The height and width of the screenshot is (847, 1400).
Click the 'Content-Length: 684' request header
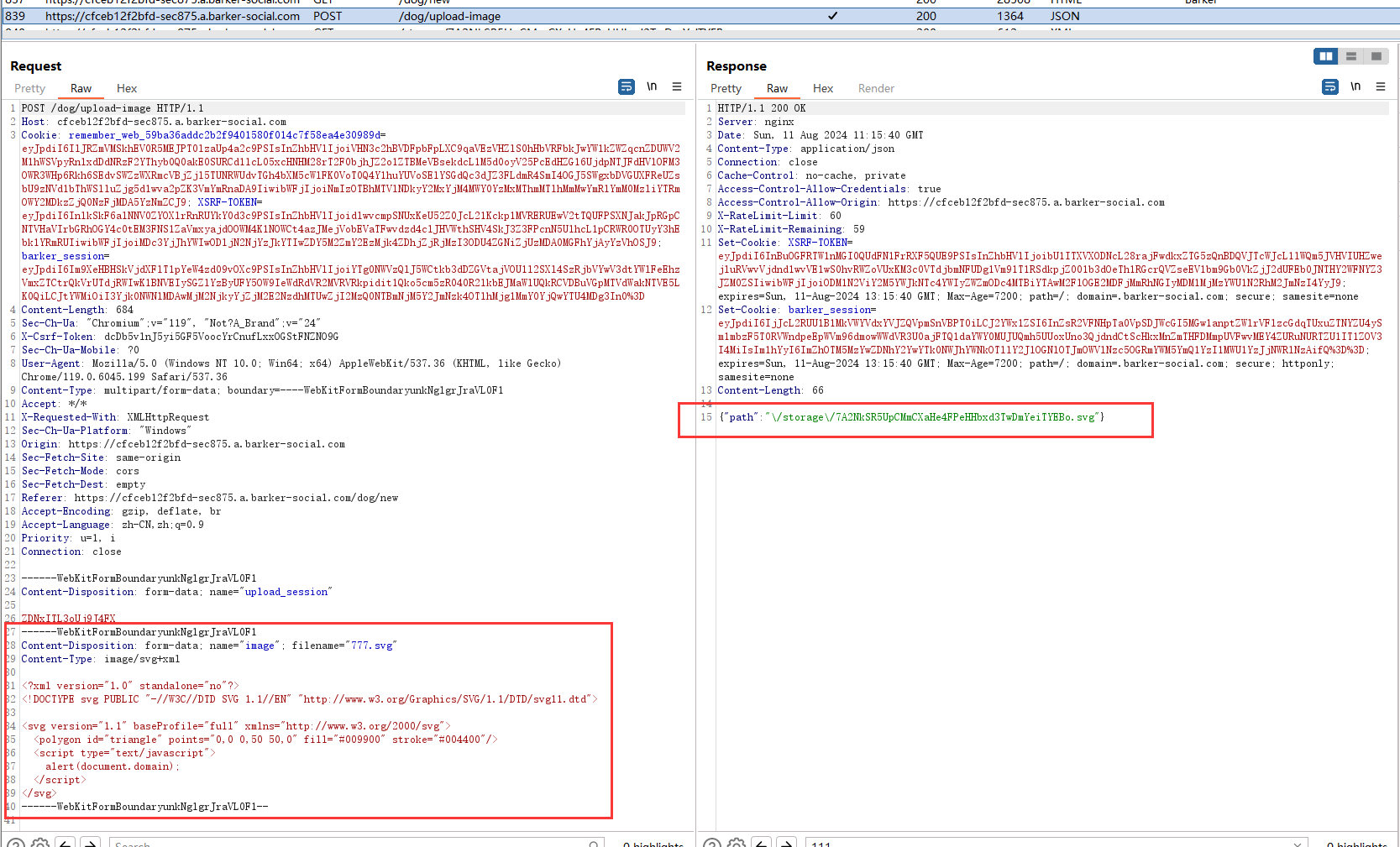[77, 310]
